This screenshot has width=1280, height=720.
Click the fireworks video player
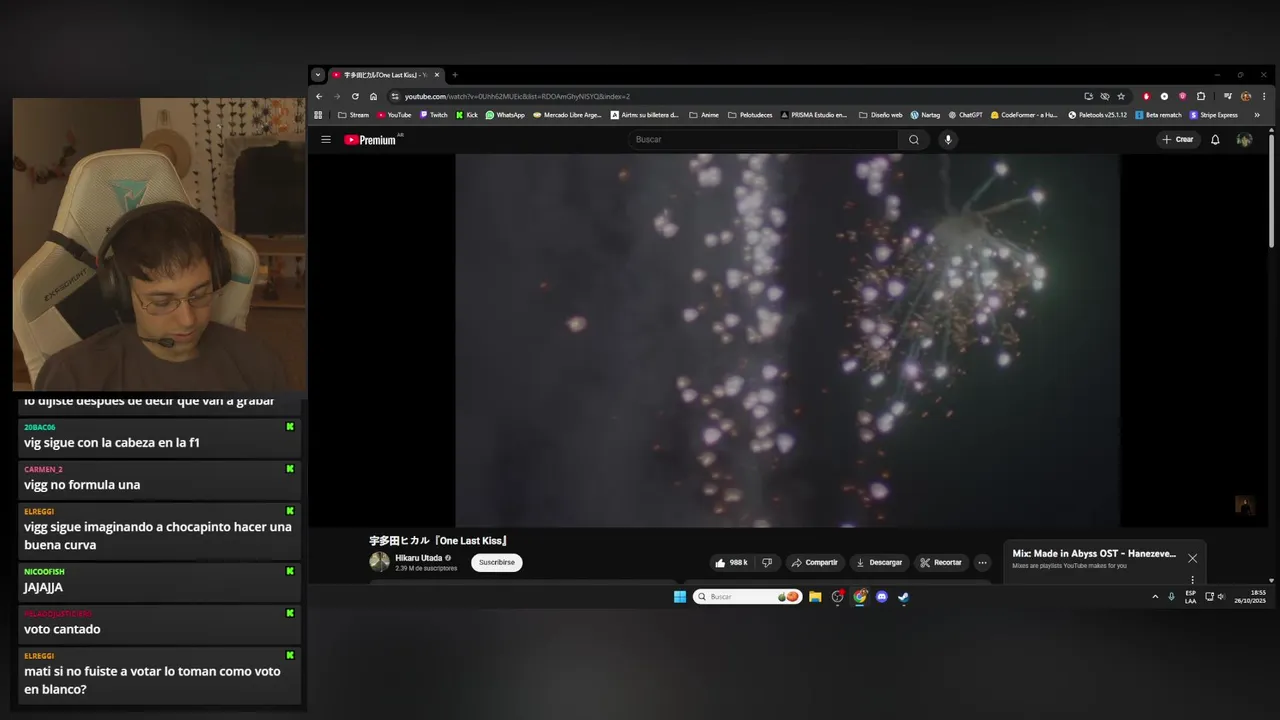coord(787,340)
